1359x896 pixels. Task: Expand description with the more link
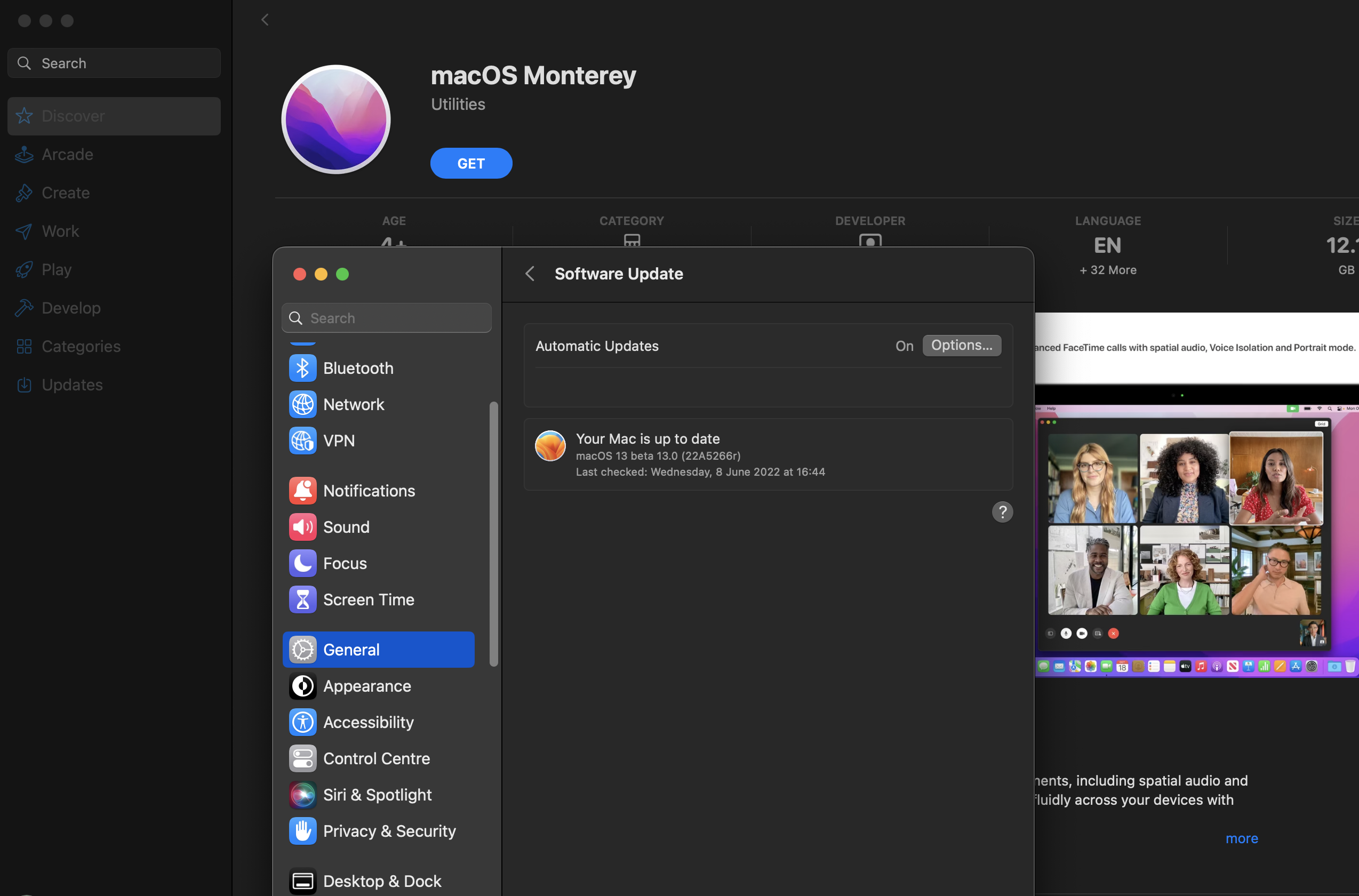coord(1241,838)
